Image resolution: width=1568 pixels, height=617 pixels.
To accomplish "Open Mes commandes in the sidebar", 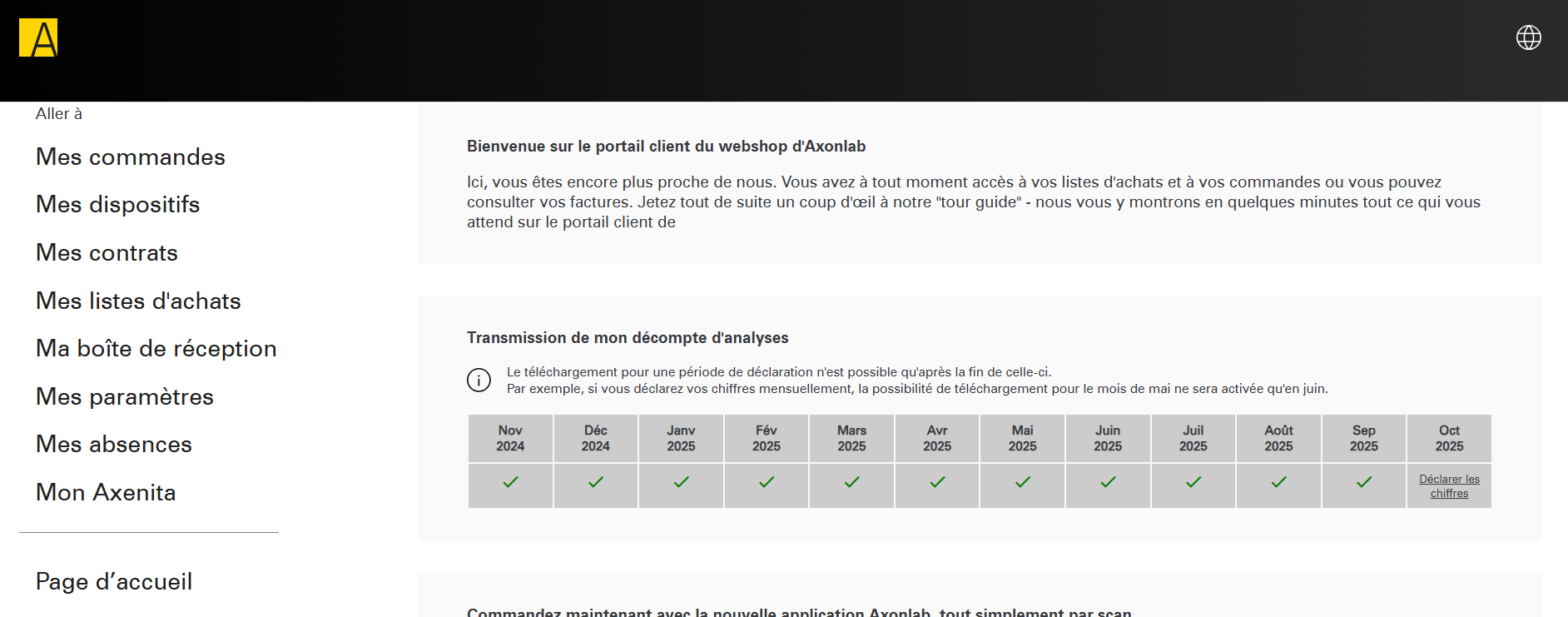I will [131, 157].
